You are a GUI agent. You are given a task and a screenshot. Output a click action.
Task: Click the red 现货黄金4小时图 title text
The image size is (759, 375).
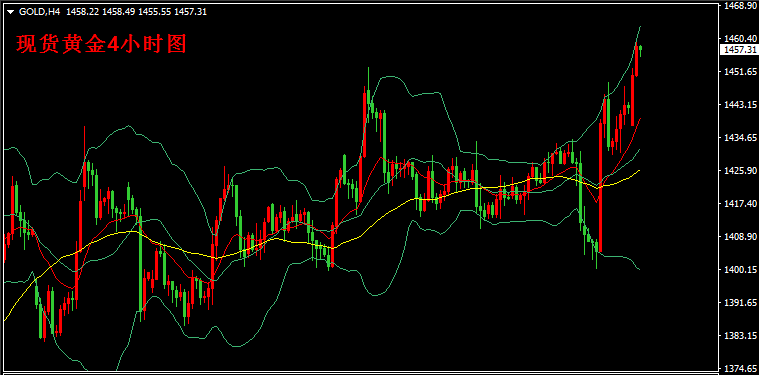pyautogui.click(x=102, y=45)
